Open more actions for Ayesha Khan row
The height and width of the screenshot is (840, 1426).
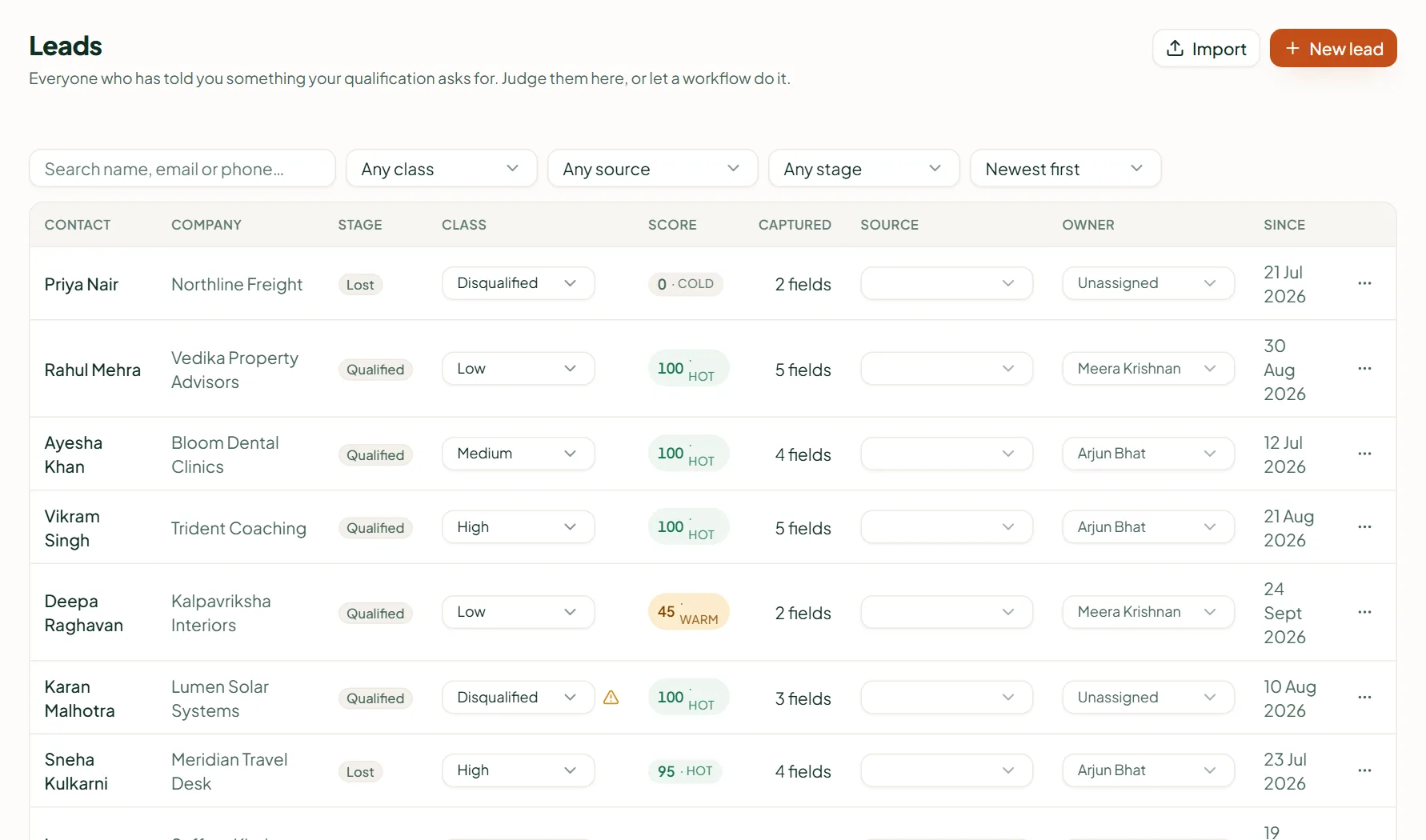1364,454
